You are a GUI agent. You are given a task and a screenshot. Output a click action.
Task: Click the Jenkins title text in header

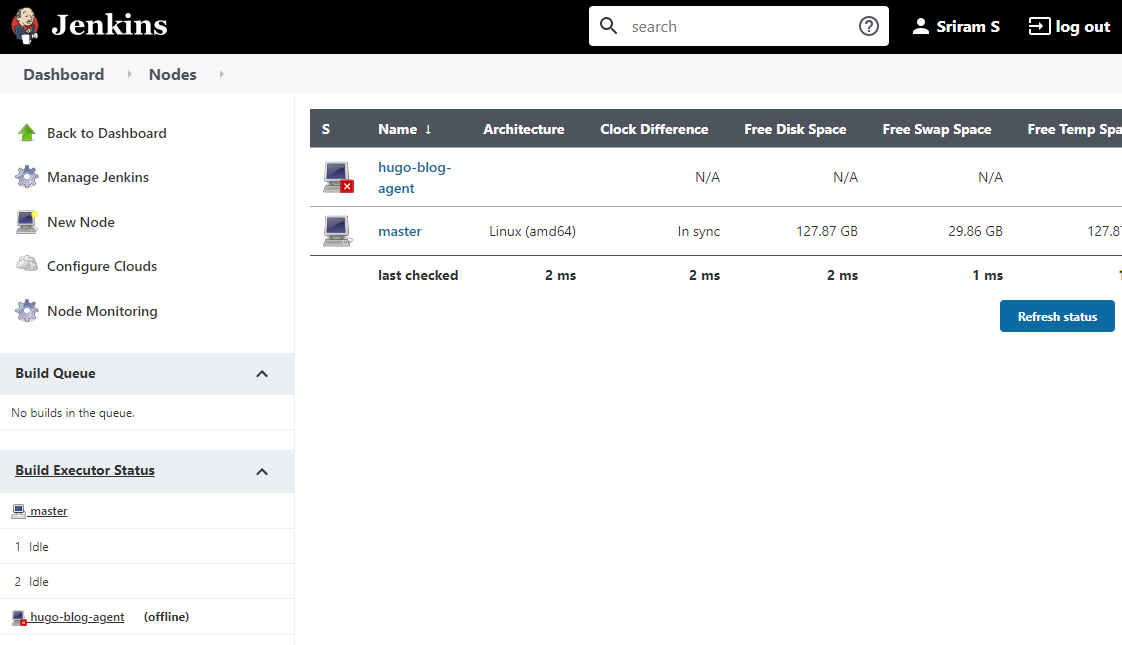[x=109, y=26]
